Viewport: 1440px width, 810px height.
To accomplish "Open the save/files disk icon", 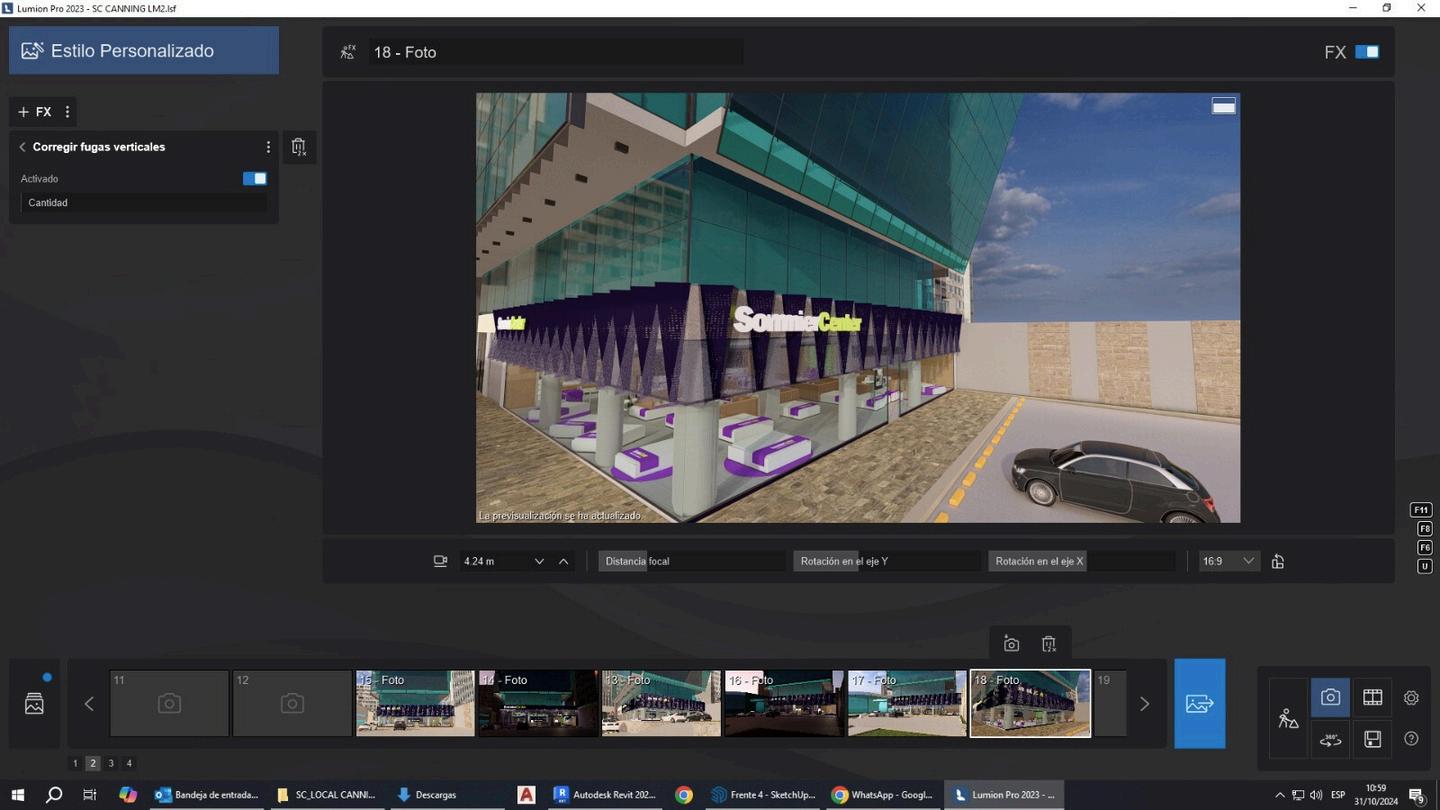I will [1372, 739].
